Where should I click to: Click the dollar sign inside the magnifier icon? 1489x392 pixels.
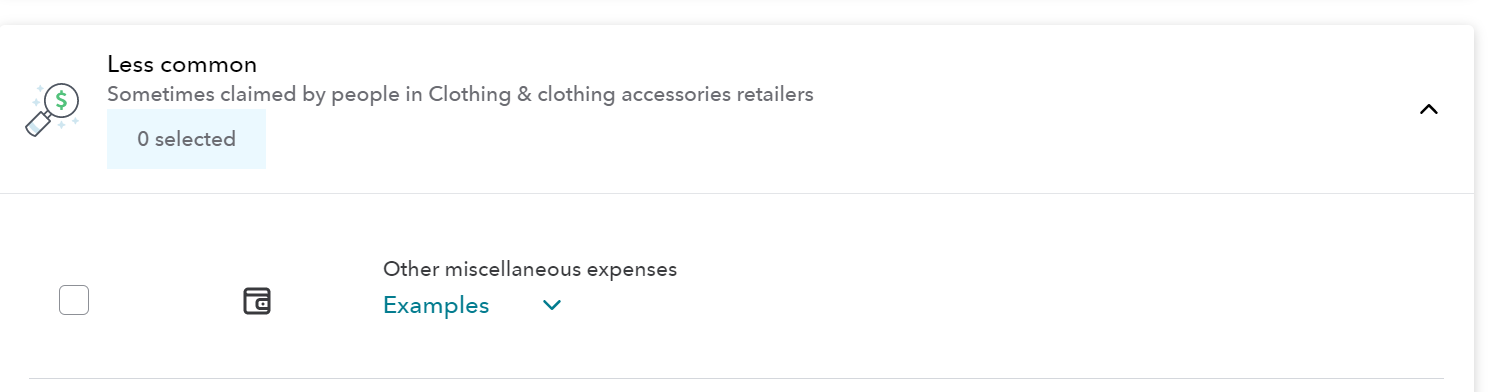tap(62, 100)
